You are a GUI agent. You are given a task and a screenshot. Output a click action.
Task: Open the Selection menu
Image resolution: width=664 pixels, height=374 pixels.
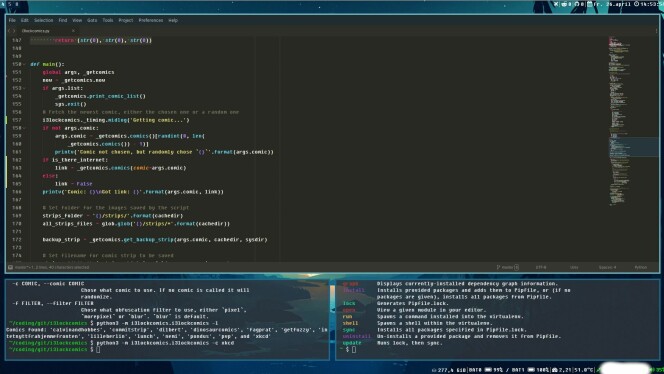pyautogui.click(x=43, y=20)
